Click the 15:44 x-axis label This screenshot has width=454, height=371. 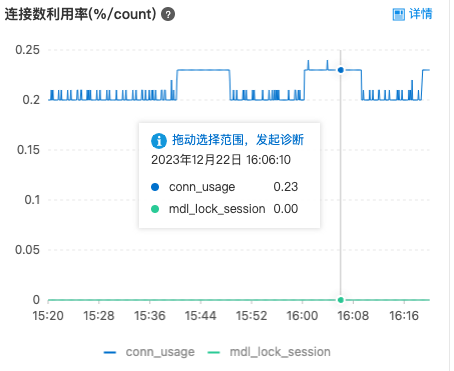pyautogui.click(x=201, y=316)
